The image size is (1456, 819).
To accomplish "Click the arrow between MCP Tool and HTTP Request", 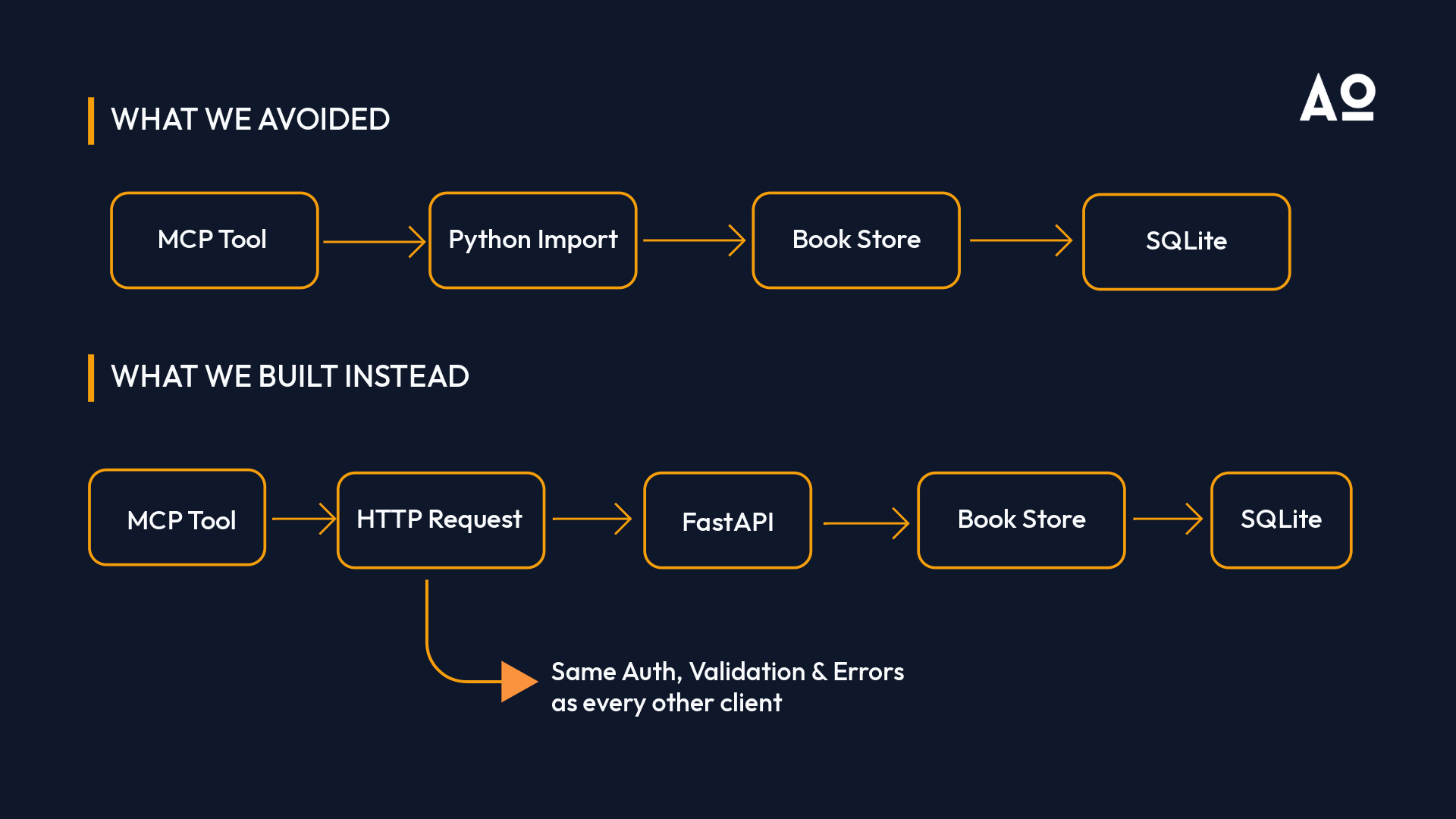I will (x=303, y=519).
